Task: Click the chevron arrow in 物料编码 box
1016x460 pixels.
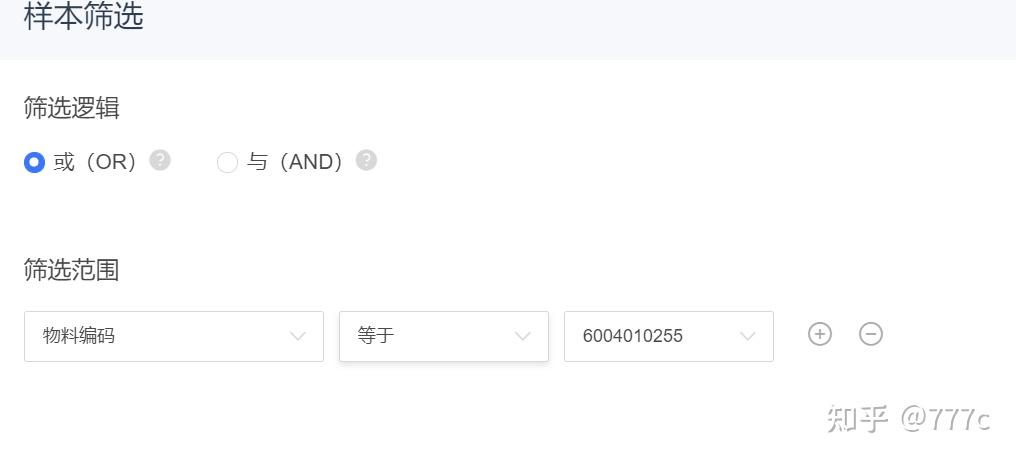Action: (297, 336)
